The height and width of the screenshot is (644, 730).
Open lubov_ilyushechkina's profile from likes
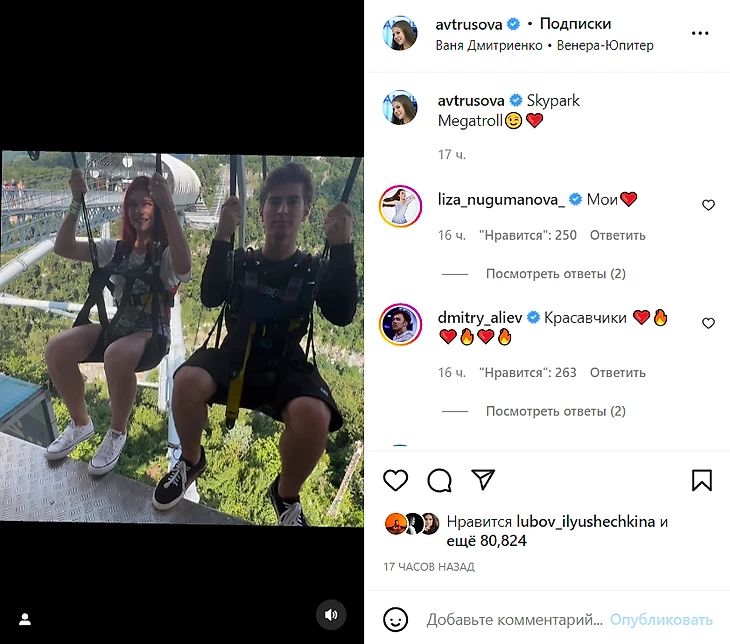[586, 522]
